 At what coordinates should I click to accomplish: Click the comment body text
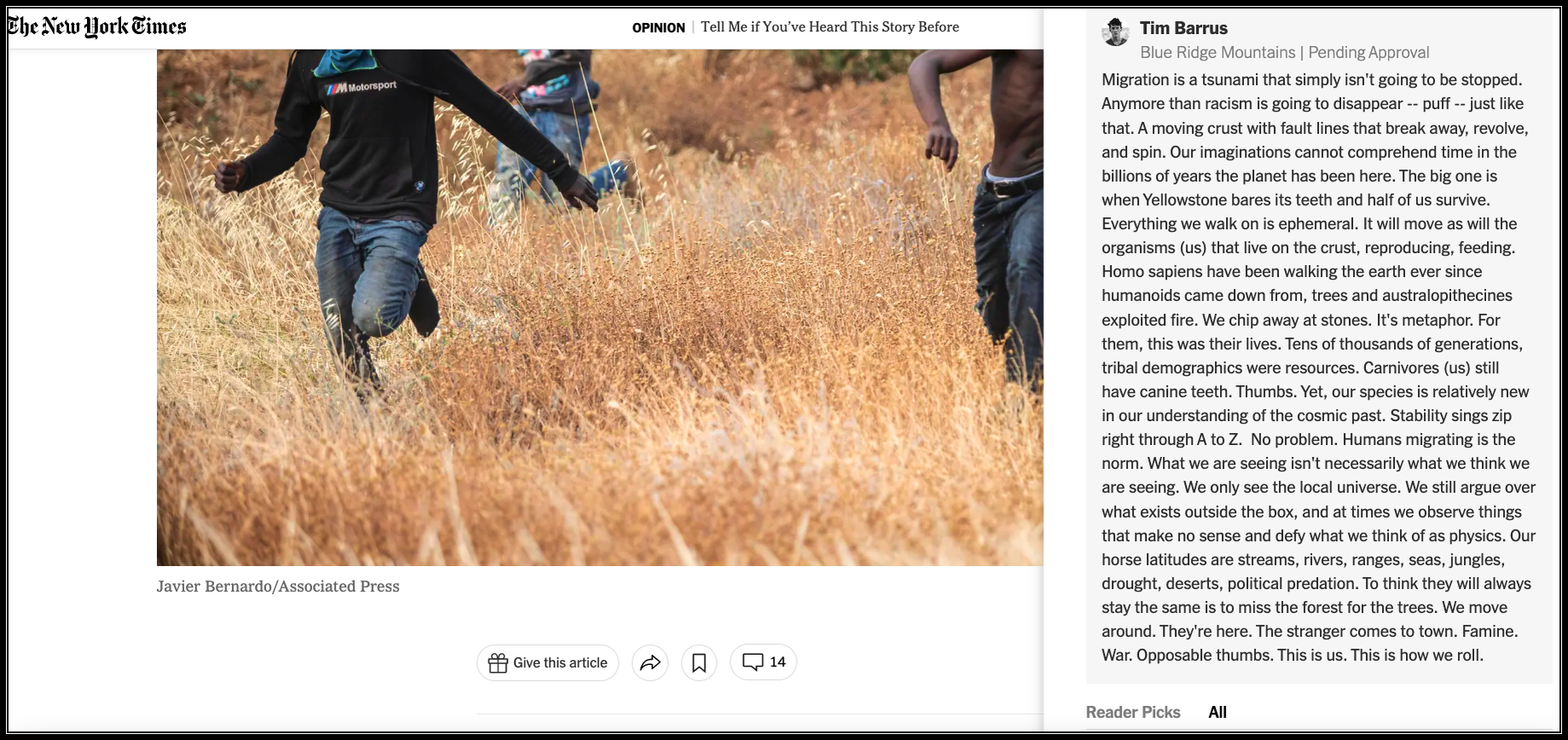[1318, 367]
